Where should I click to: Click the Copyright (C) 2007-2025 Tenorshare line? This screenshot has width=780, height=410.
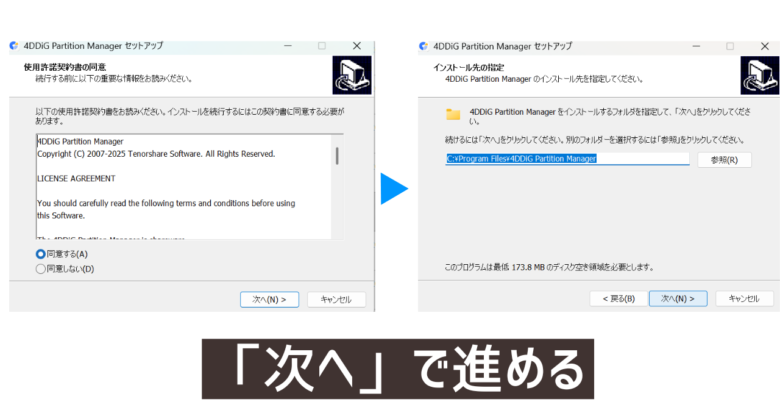click(156, 154)
